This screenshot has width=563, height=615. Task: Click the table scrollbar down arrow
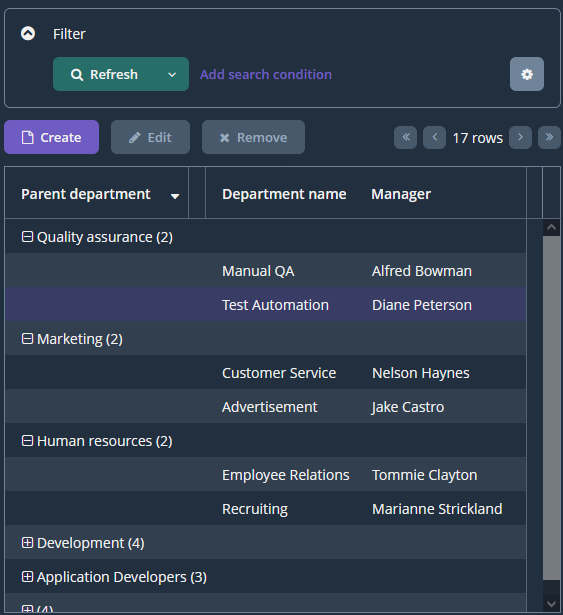point(551,603)
